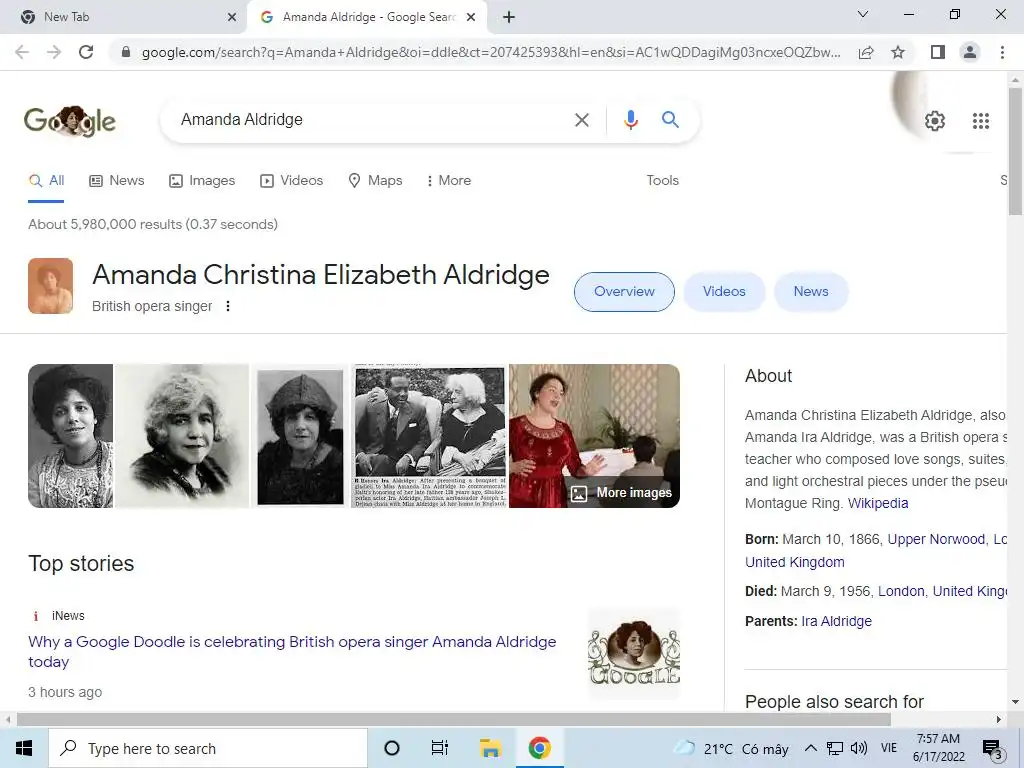The height and width of the screenshot is (768, 1024).
Task: Switch to the New Tab tab
Action: click(x=124, y=17)
